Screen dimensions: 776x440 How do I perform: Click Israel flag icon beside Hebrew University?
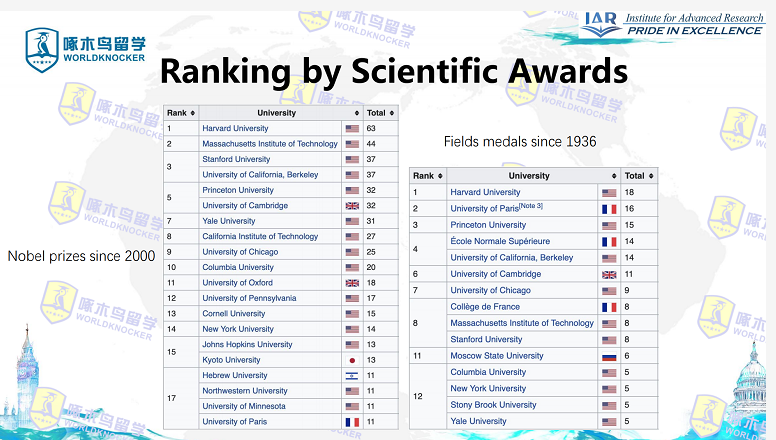[x=352, y=376]
